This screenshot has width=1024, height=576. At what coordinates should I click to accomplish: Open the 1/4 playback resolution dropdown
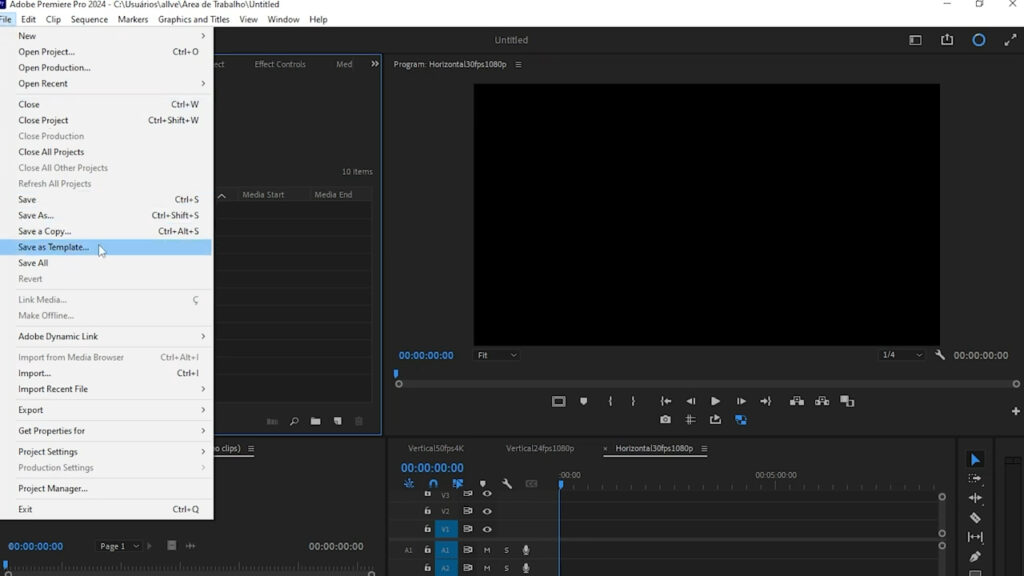click(902, 355)
